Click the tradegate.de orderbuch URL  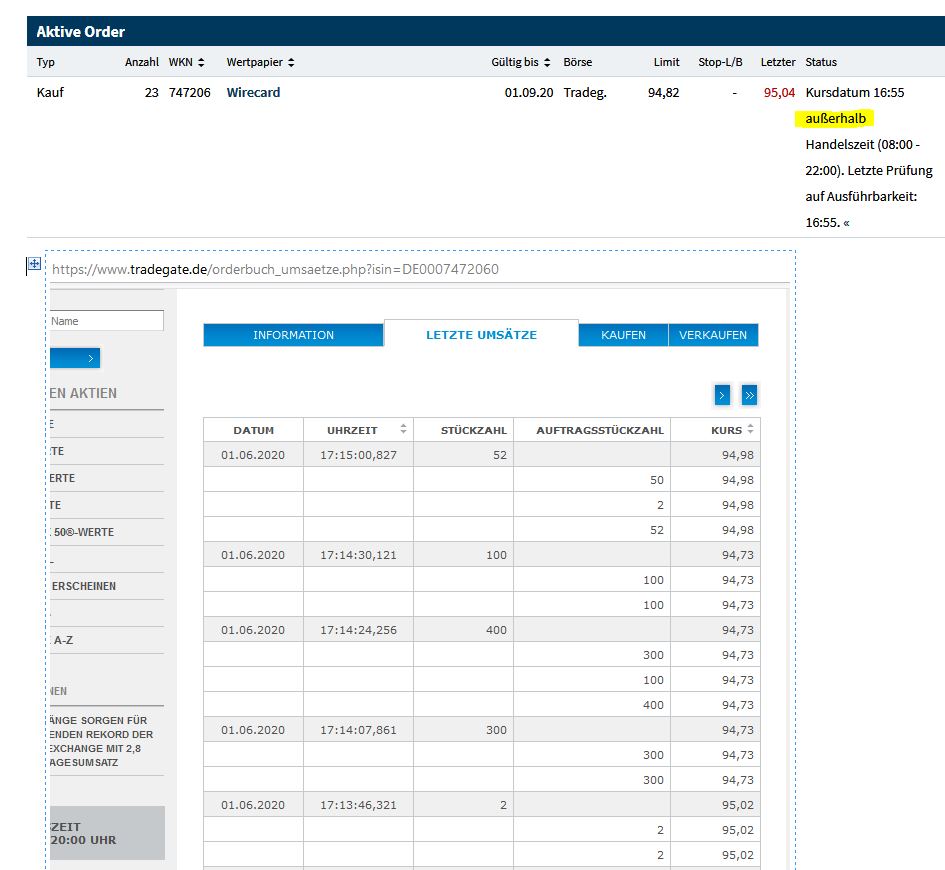point(275,269)
